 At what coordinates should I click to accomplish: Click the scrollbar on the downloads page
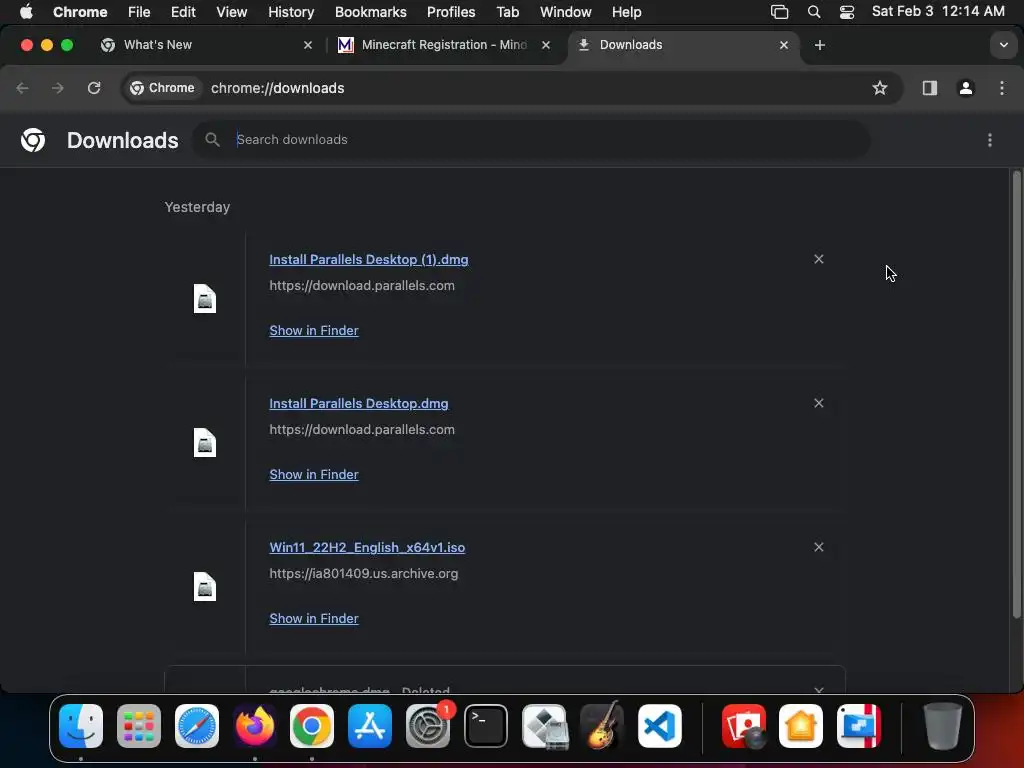(1016, 394)
